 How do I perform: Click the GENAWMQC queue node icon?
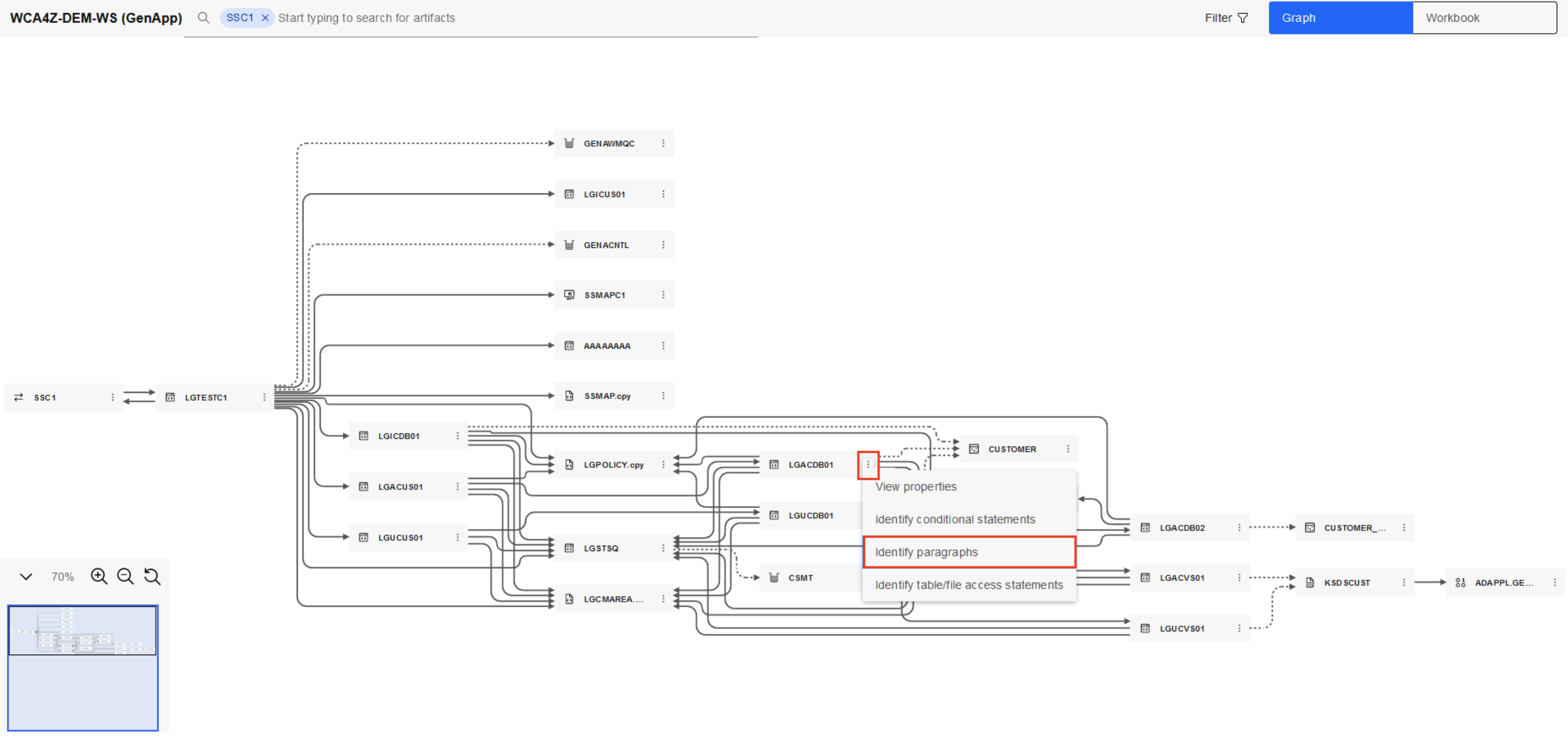point(569,143)
